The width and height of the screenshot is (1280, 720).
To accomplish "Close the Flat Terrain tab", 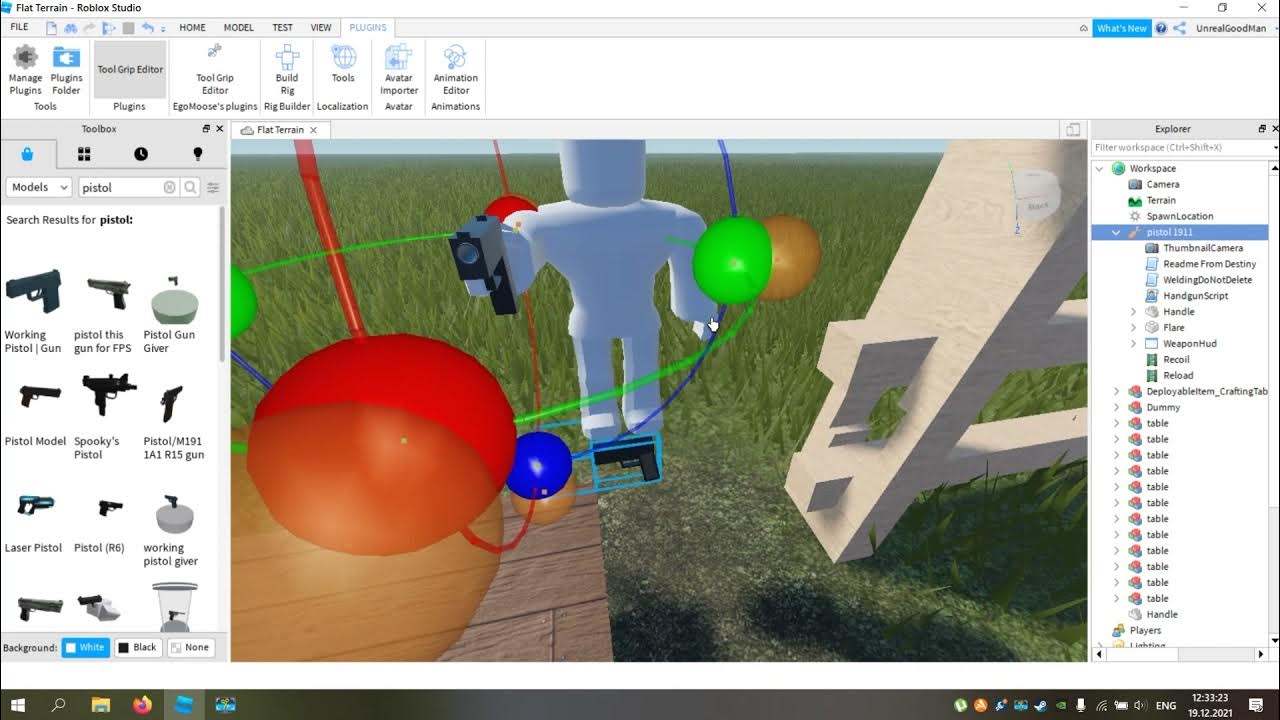I will click(x=313, y=130).
